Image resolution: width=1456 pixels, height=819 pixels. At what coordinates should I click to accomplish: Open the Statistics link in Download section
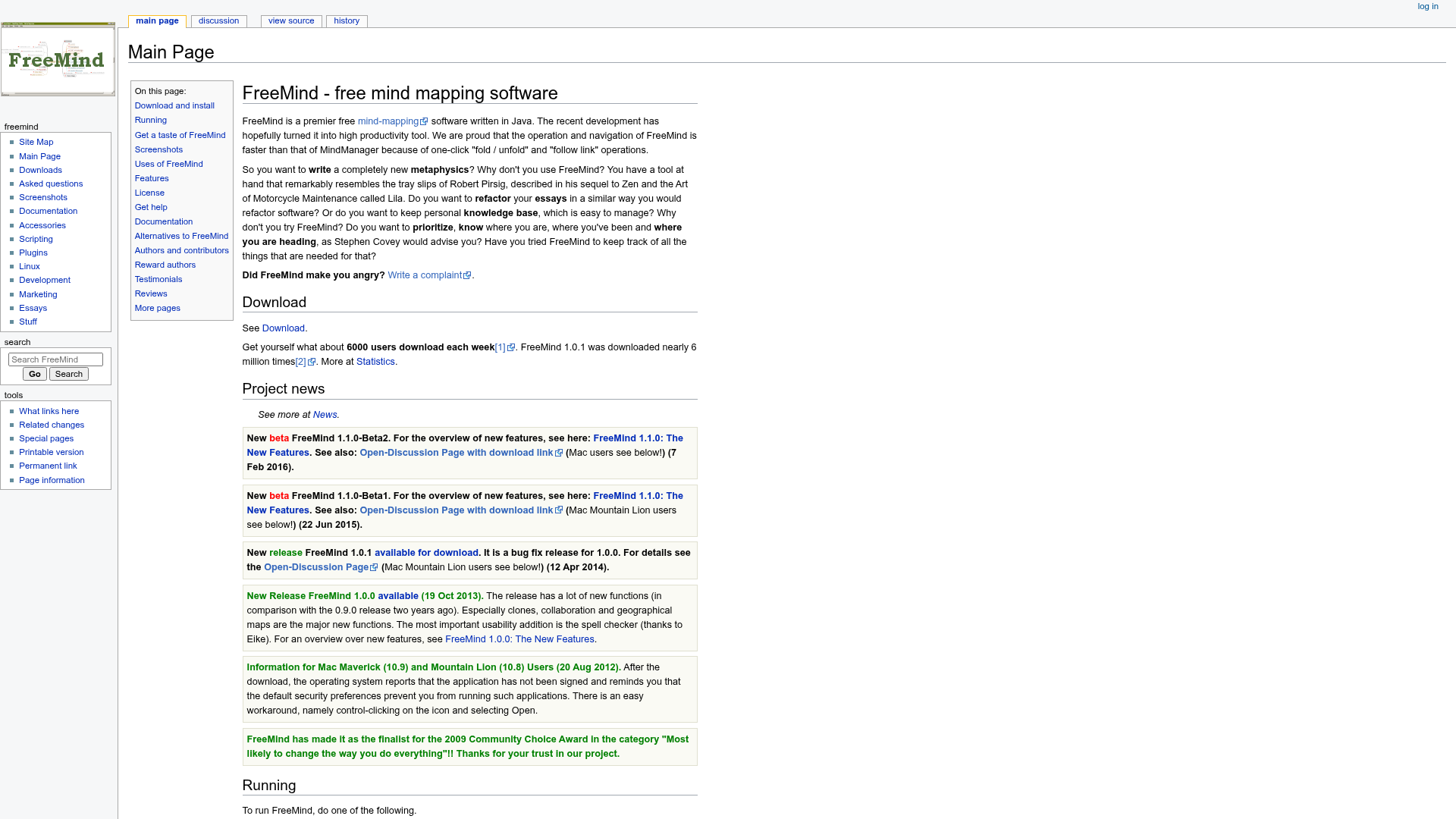(x=375, y=362)
